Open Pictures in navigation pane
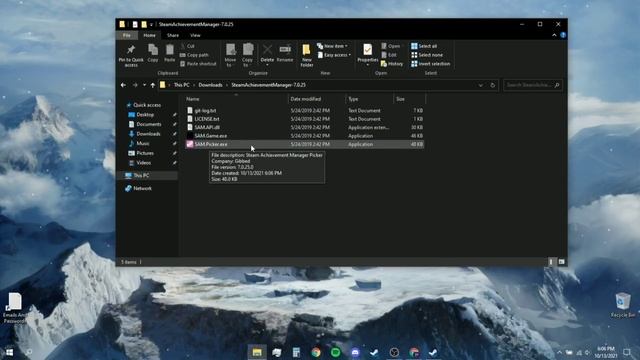Screen dimensions: 640x360 pos(145,153)
